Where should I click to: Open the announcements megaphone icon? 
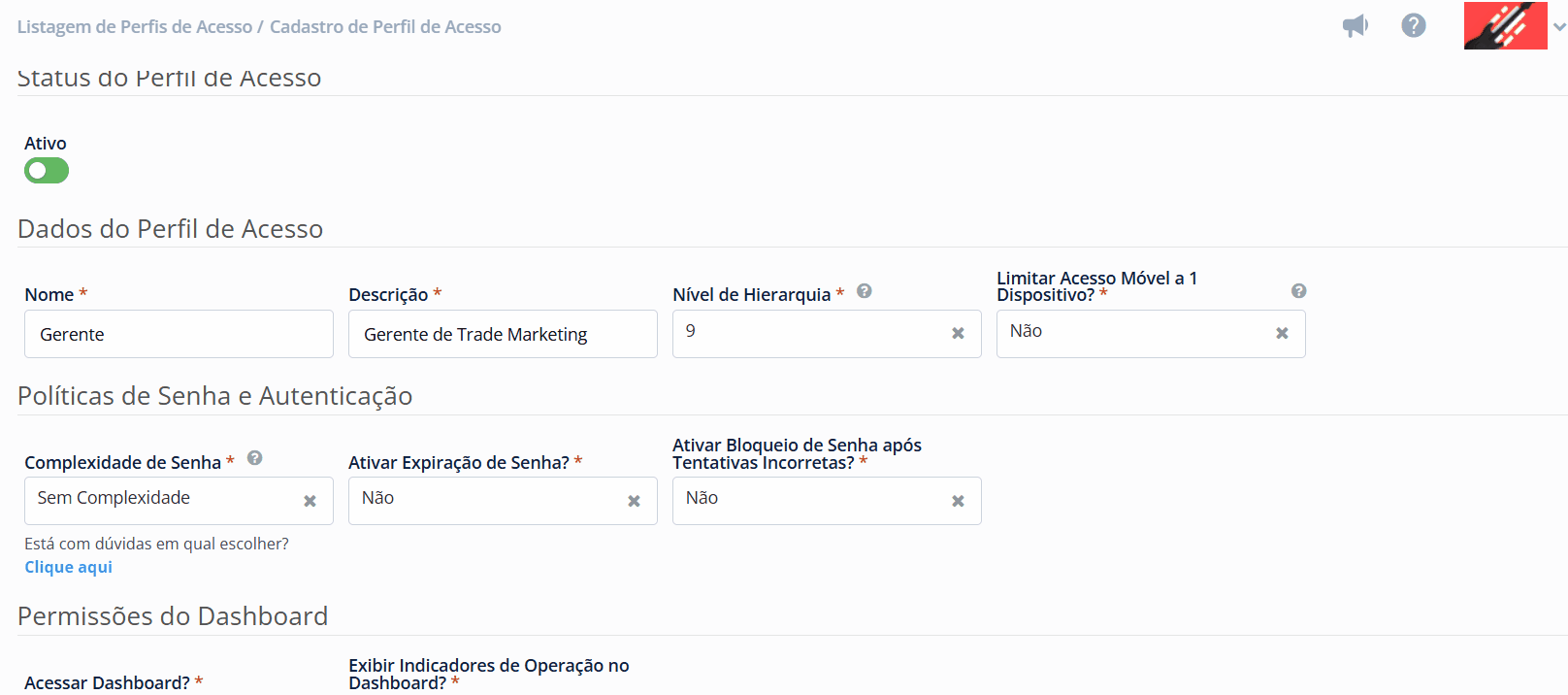click(x=1355, y=26)
